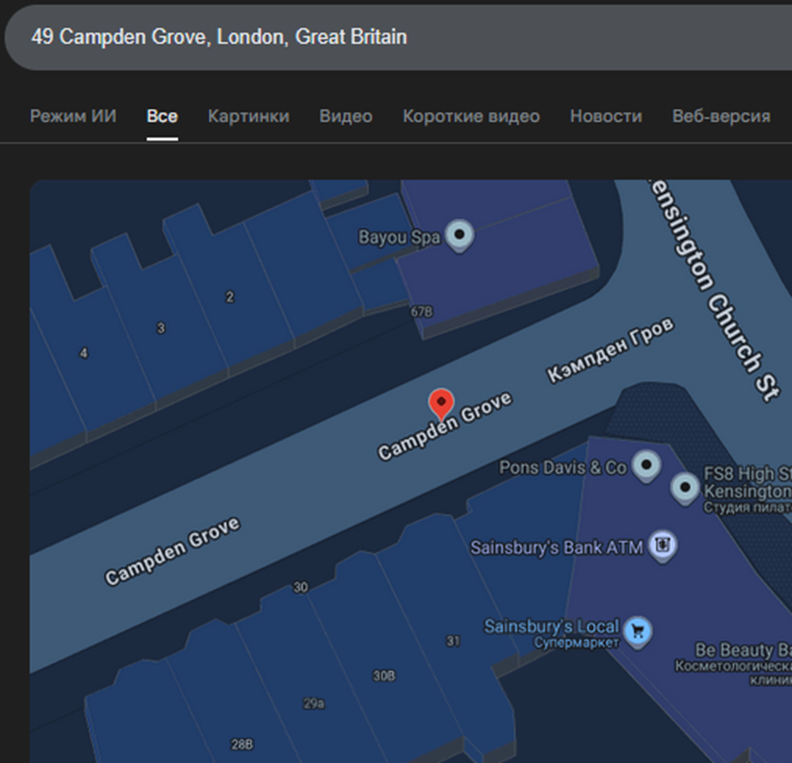This screenshot has width=792, height=763.
Task: Go to the Видео tab
Action: 346,116
